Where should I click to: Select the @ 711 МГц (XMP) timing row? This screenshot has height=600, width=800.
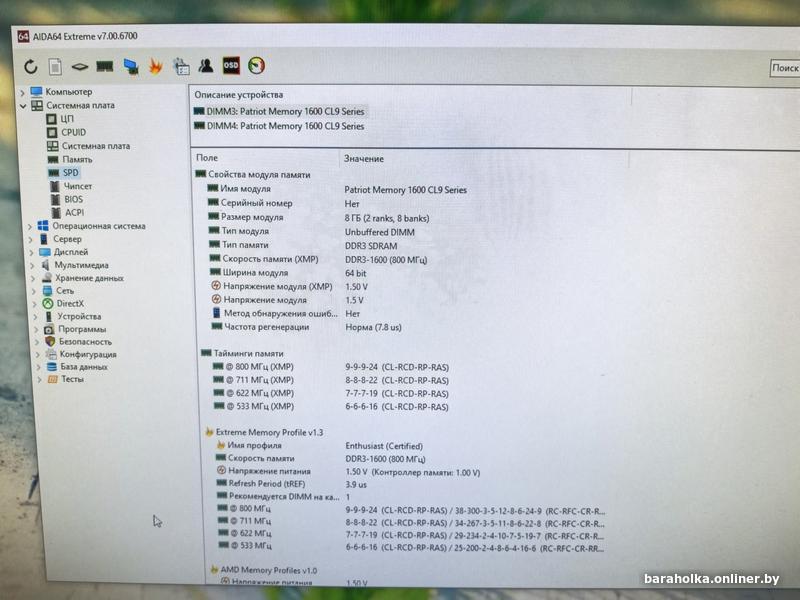(331, 380)
